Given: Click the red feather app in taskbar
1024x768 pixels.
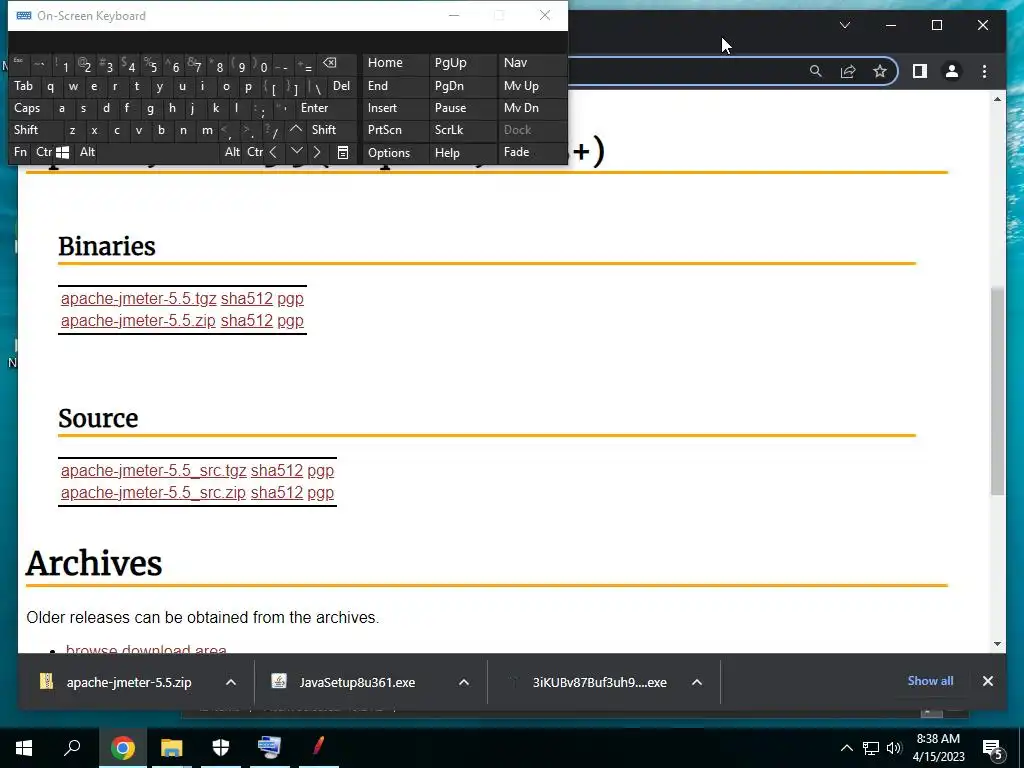Looking at the screenshot, I should tap(318, 746).
